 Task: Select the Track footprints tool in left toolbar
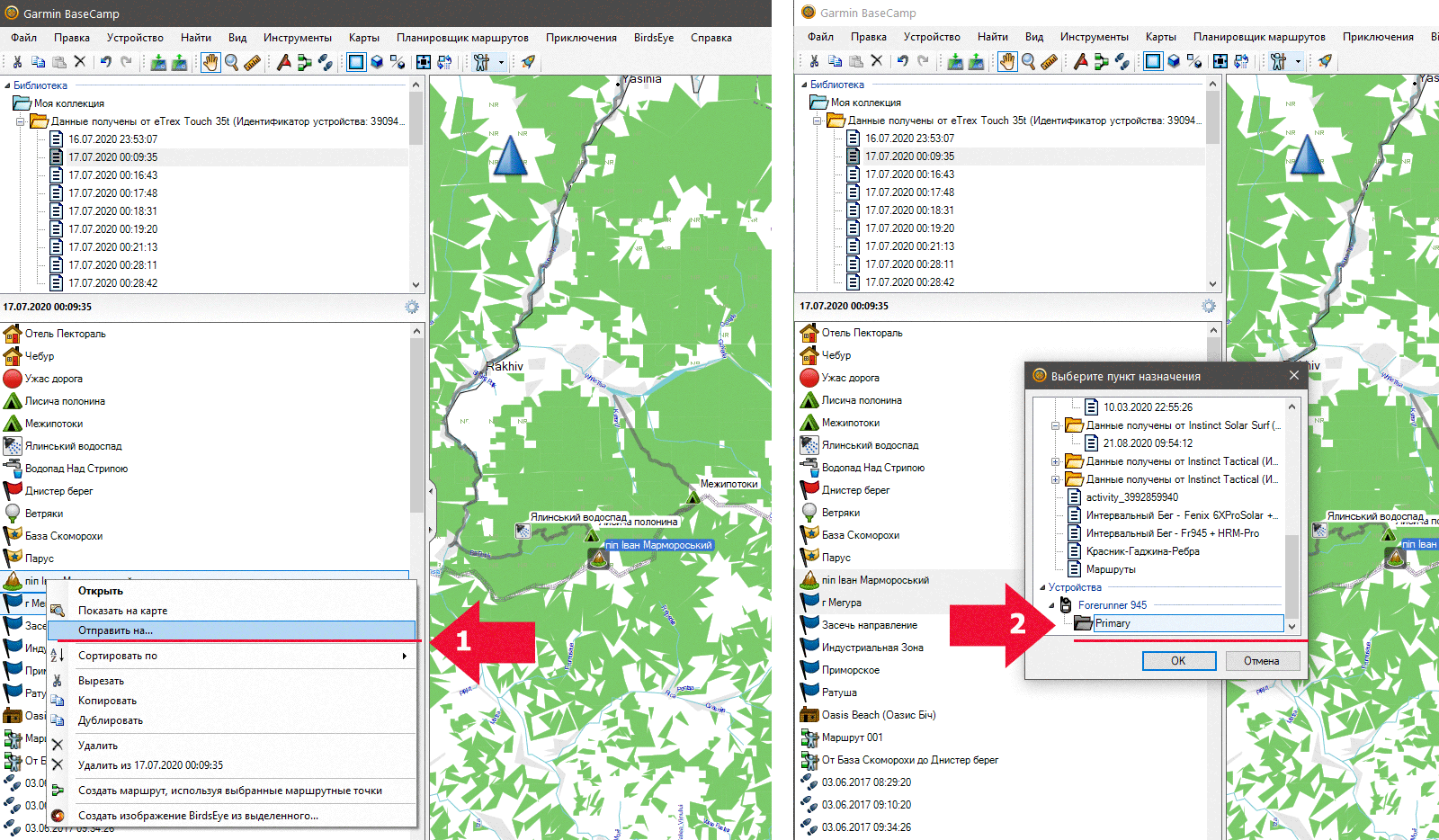point(326,62)
